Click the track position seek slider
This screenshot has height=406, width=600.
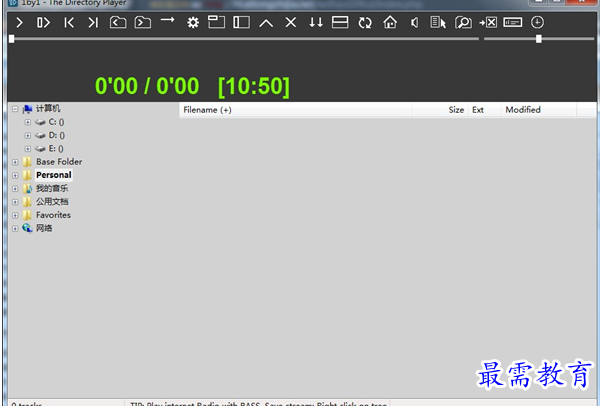[x=244, y=39]
